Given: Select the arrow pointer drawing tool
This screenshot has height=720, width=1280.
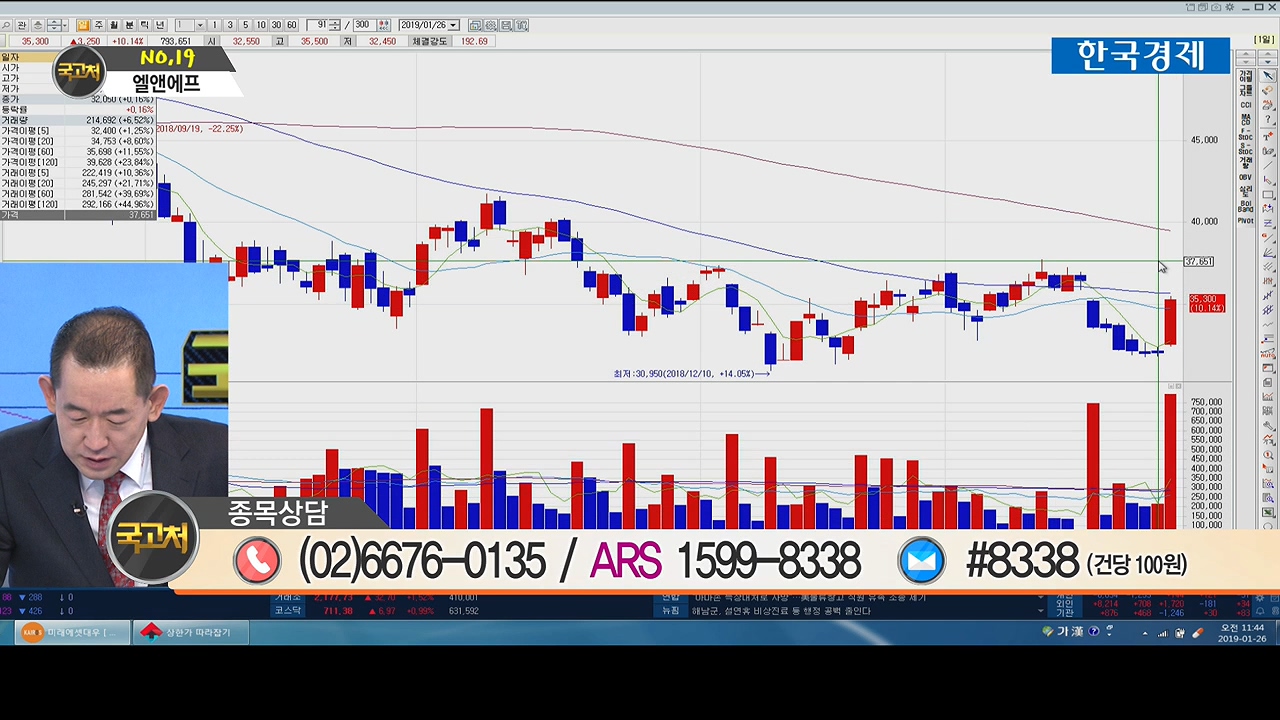Looking at the screenshot, I should coord(1268,76).
